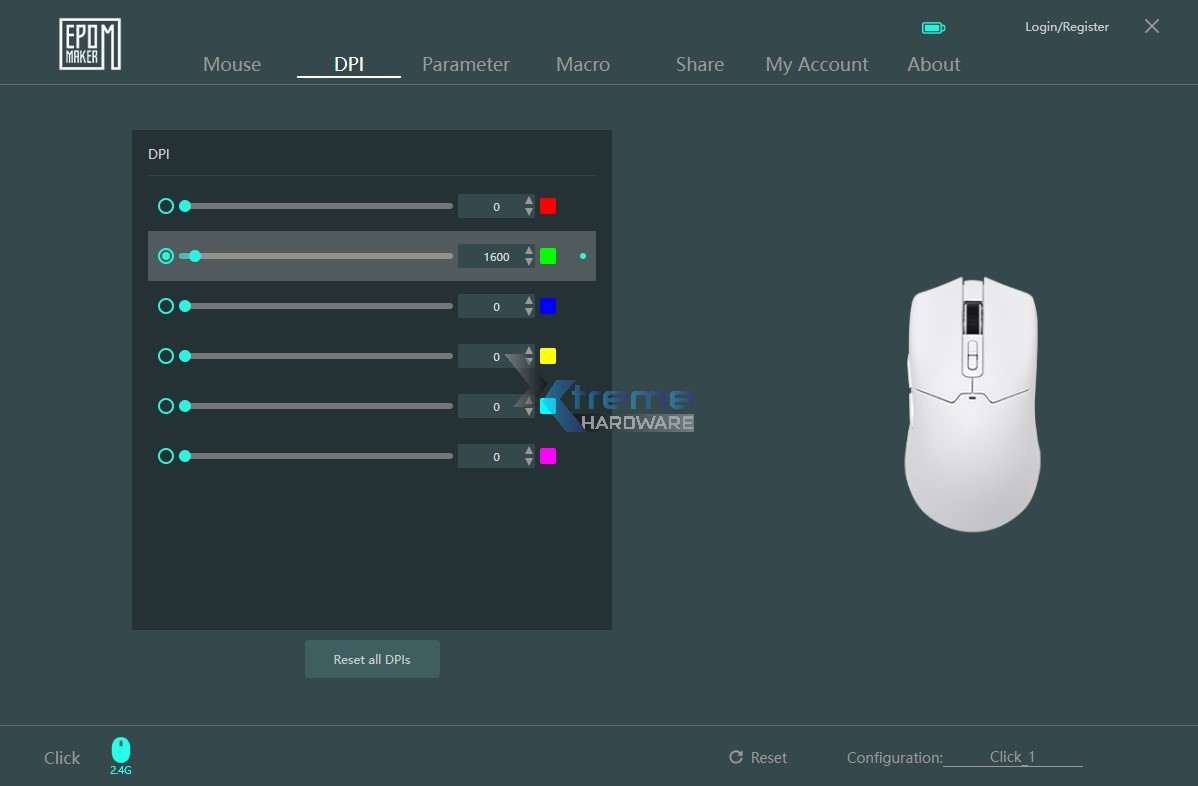Increase the yellow DPI stage value
1198x786 pixels.
pos(528,350)
